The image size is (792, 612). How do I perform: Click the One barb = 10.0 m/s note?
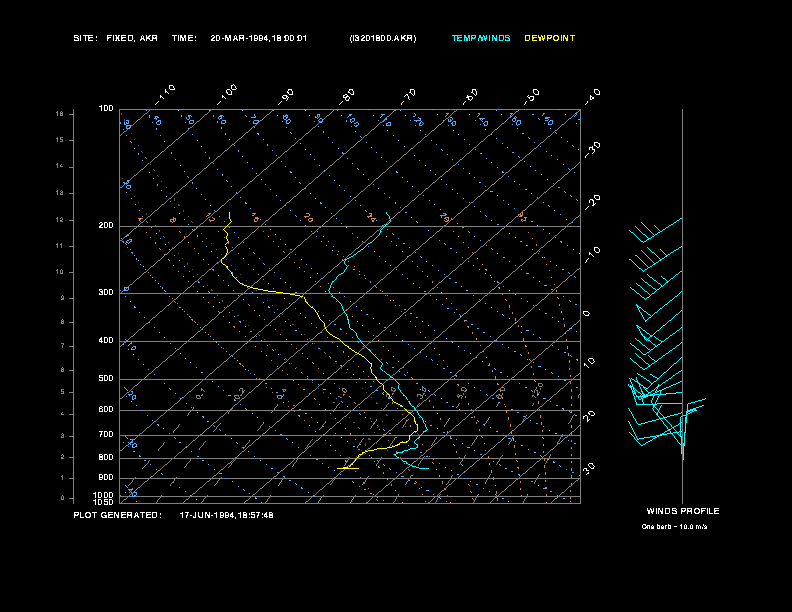click(x=674, y=527)
